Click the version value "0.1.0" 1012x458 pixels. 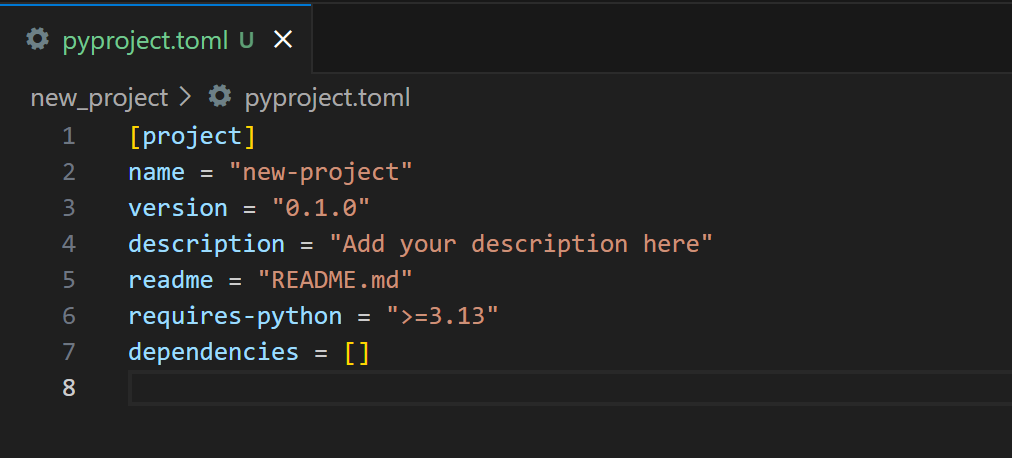(x=321, y=208)
